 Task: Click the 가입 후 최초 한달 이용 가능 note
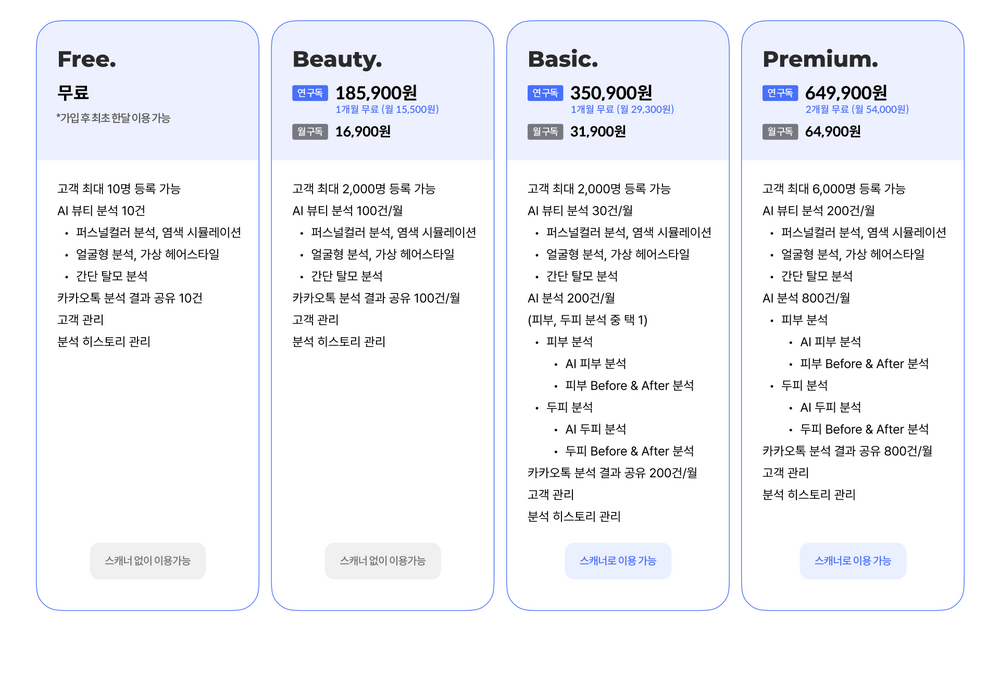click(x=114, y=118)
